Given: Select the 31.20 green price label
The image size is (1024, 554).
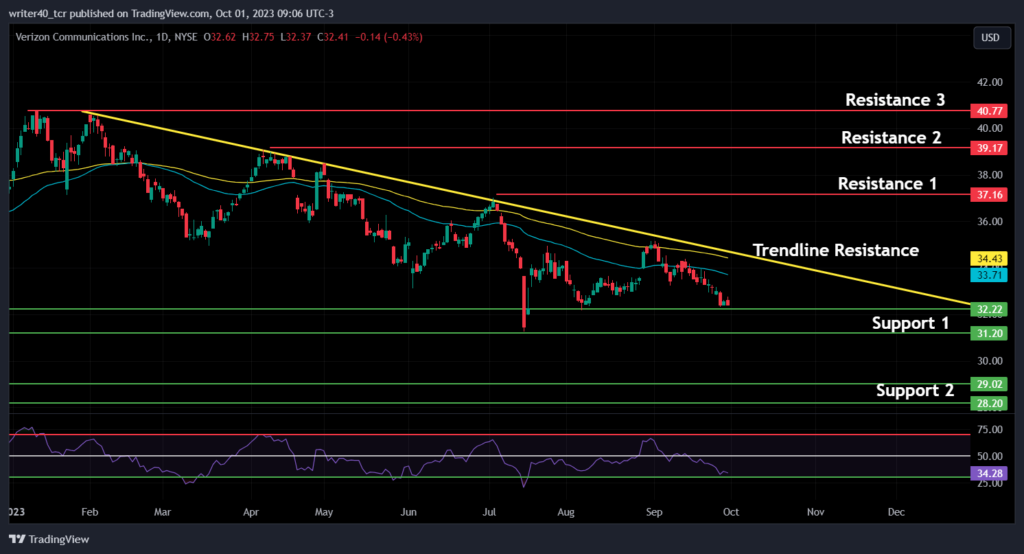Looking at the screenshot, I should click(x=989, y=334).
